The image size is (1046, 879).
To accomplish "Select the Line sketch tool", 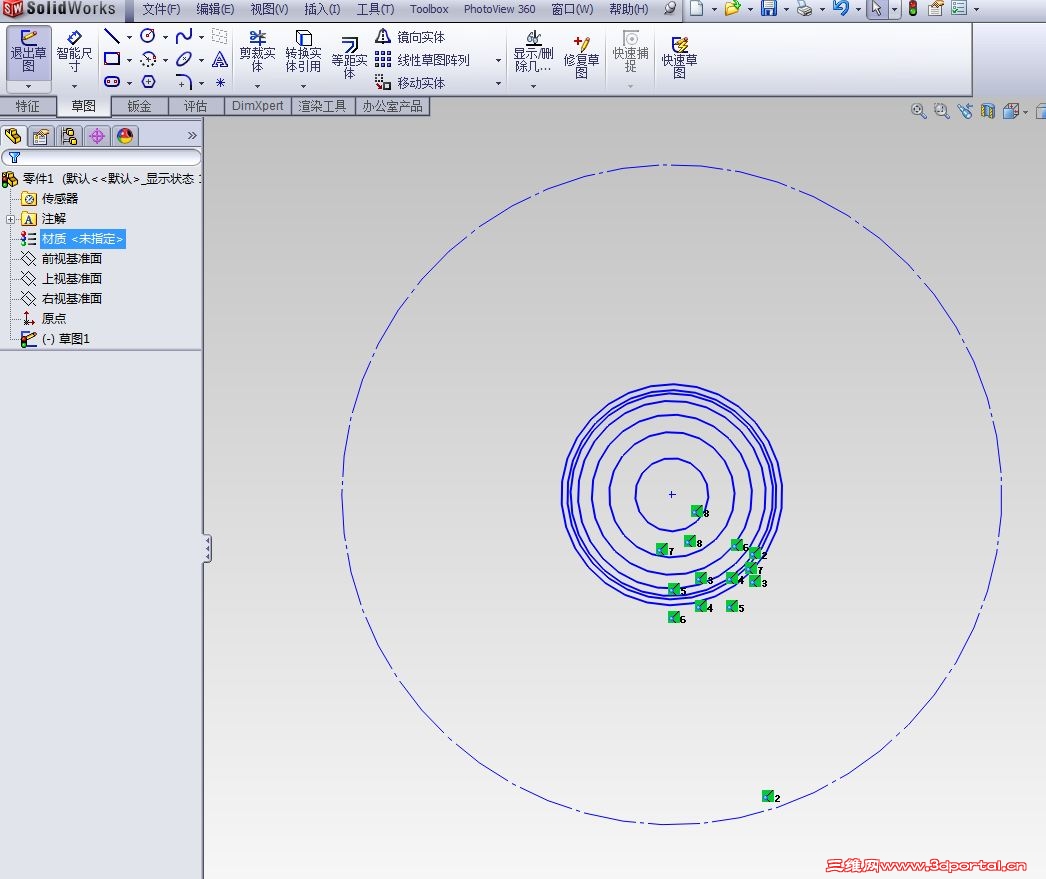I will tap(112, 36).
